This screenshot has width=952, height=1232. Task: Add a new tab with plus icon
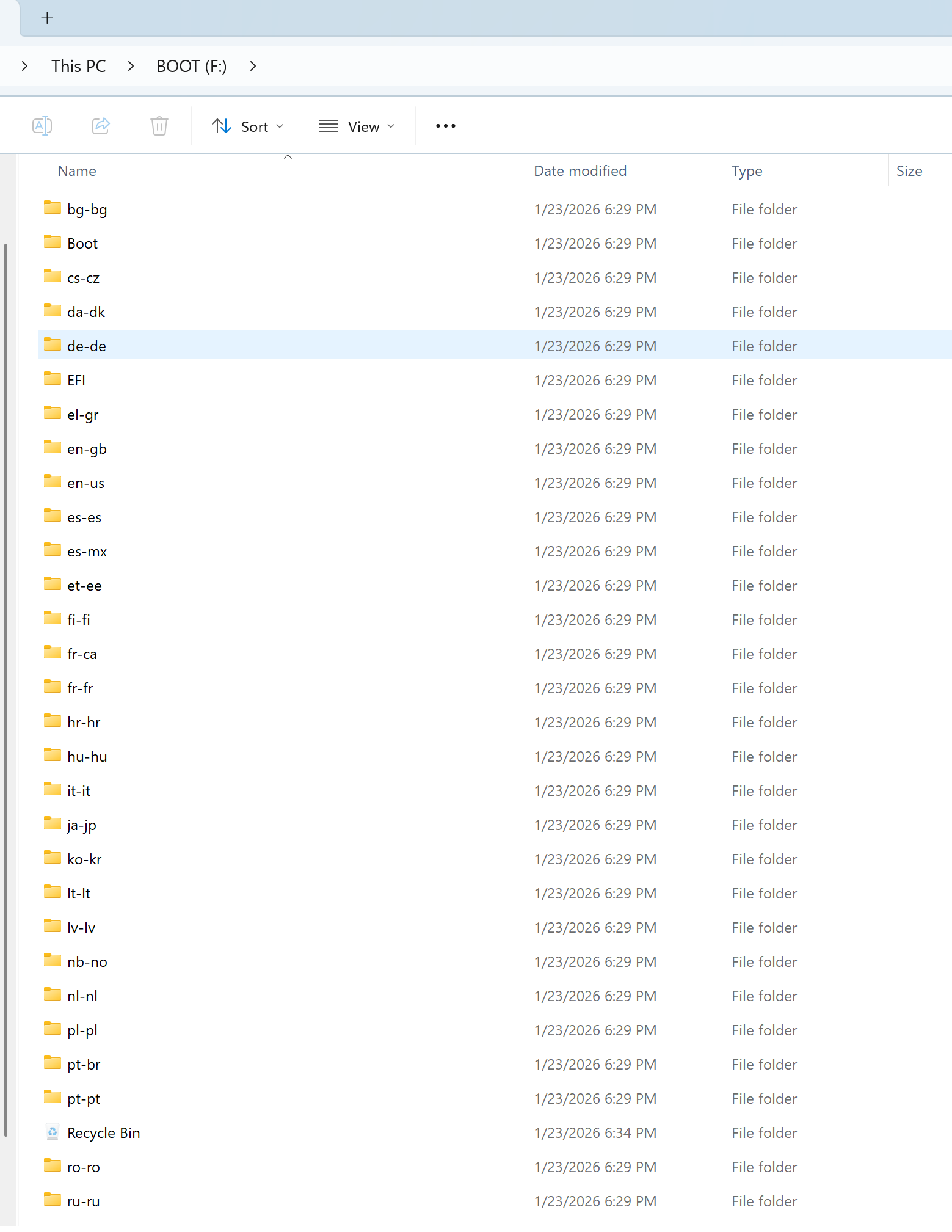click(x=47, y=18)
